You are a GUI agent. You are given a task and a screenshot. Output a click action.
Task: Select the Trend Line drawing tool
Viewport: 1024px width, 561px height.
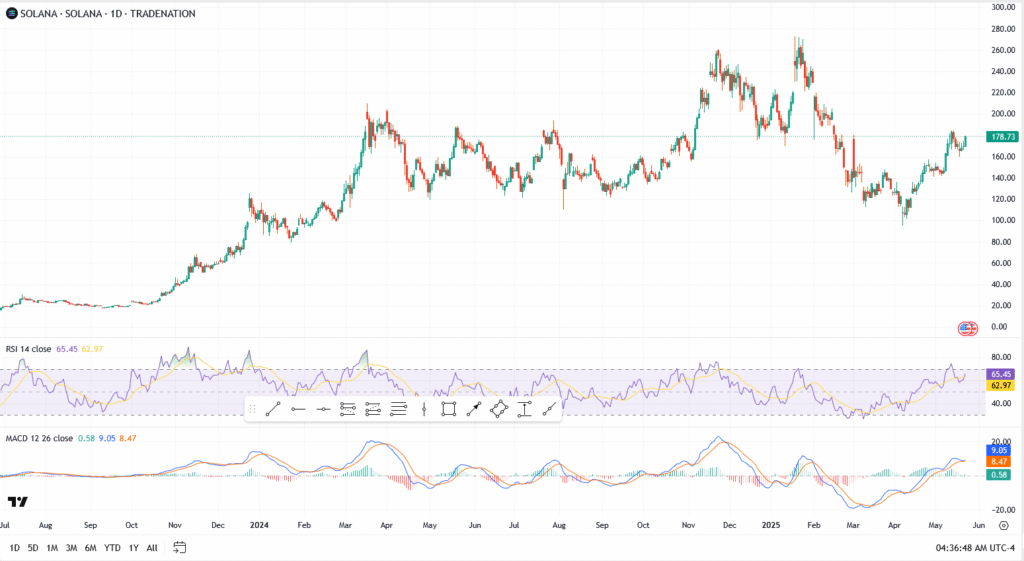coord(272,409)
